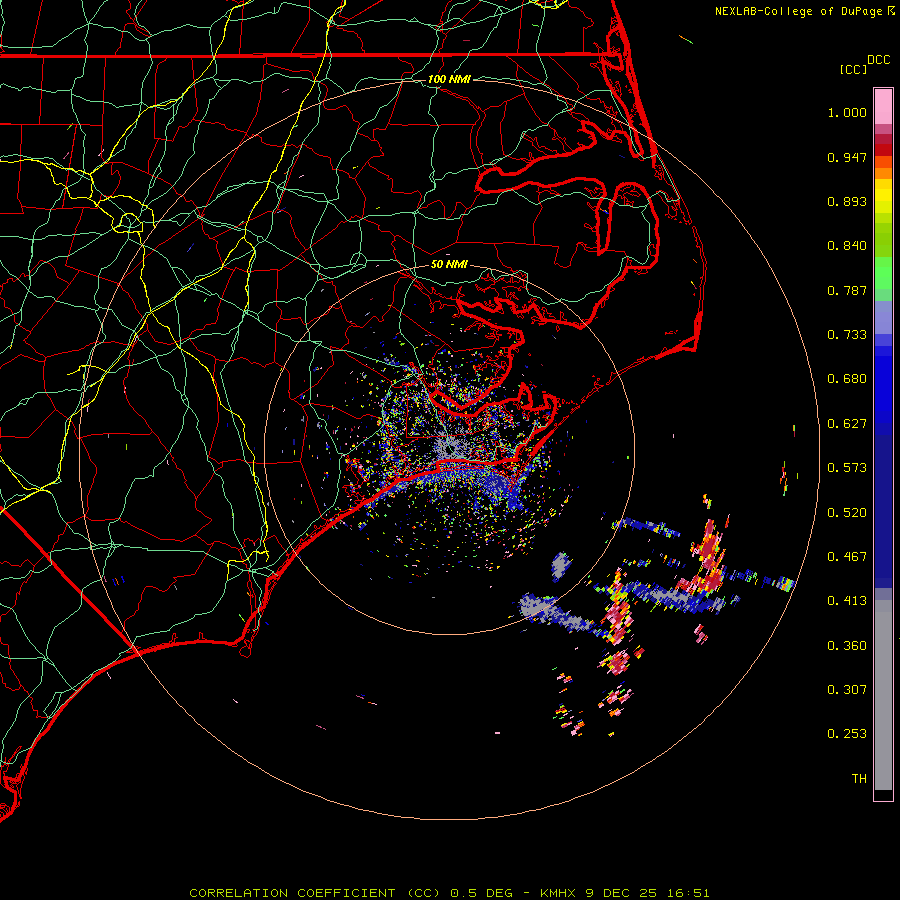Click the [CC] units label
The image size is (900, 900).
853,69
